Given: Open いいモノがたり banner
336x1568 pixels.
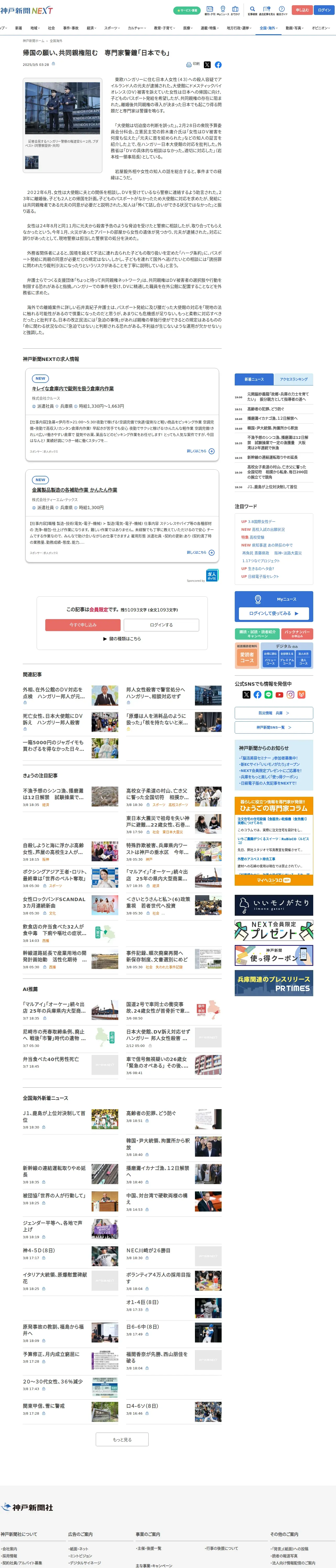Looking at the screenshot, I should tap(274, 905).
